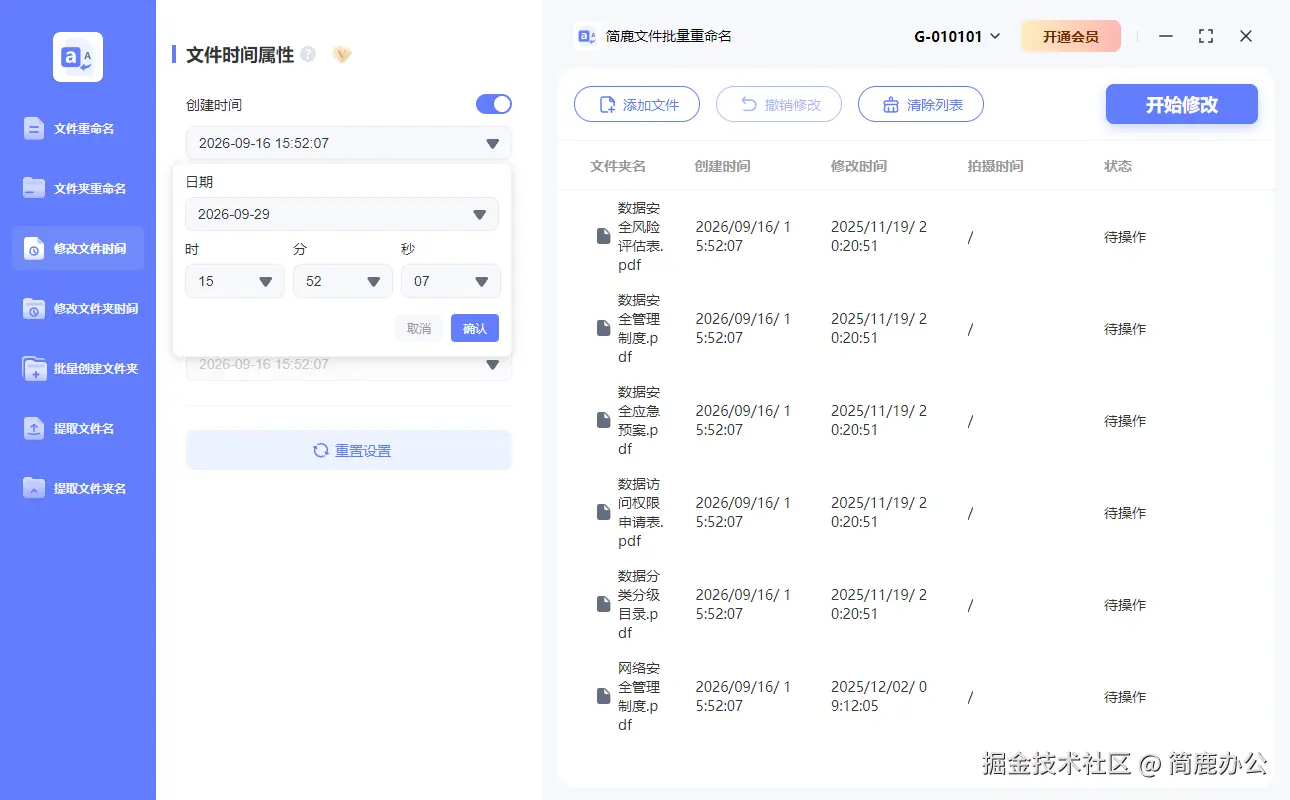Confirm the date with 确认 button
Image resolution: width=1290 pixels, height=800 pixels.
pyautogui.click(x=475, y=328)
